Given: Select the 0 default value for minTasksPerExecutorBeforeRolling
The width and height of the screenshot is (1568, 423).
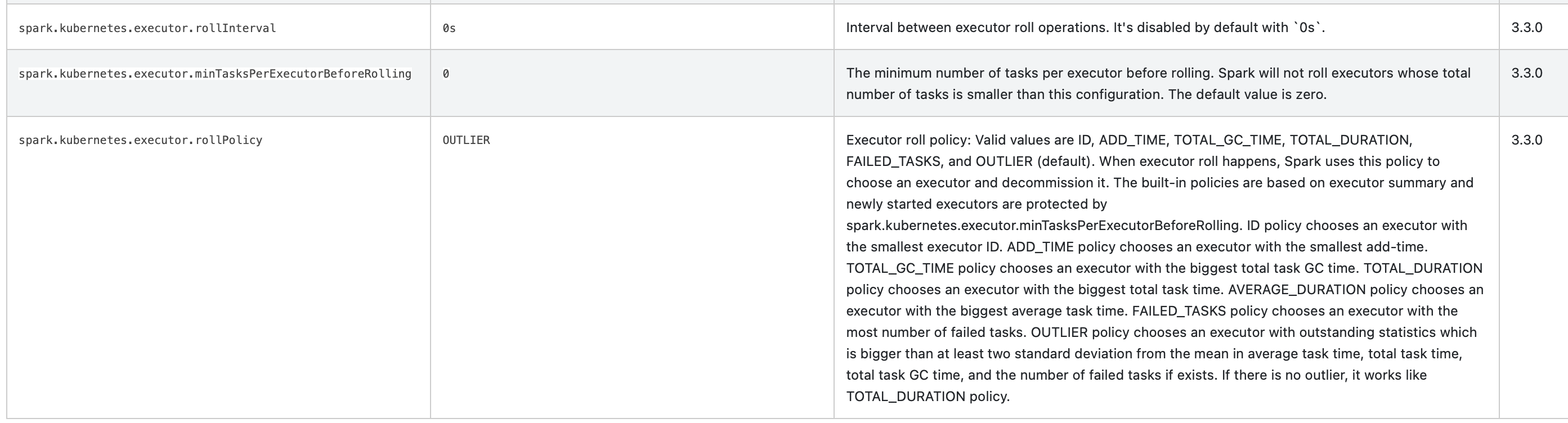Looking at the screenshot, I should [446, 74].
